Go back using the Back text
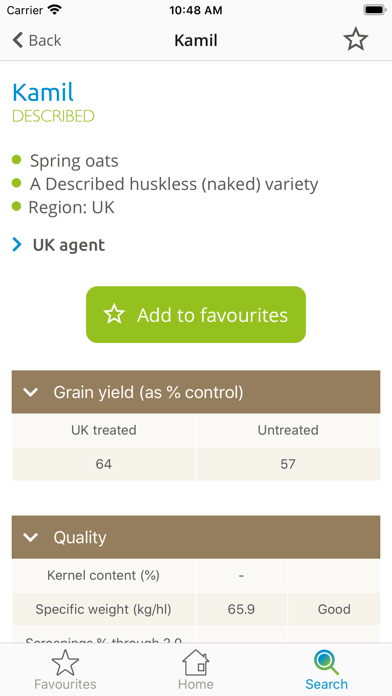The height and width of the screenshot is (696, 392). 45,40
